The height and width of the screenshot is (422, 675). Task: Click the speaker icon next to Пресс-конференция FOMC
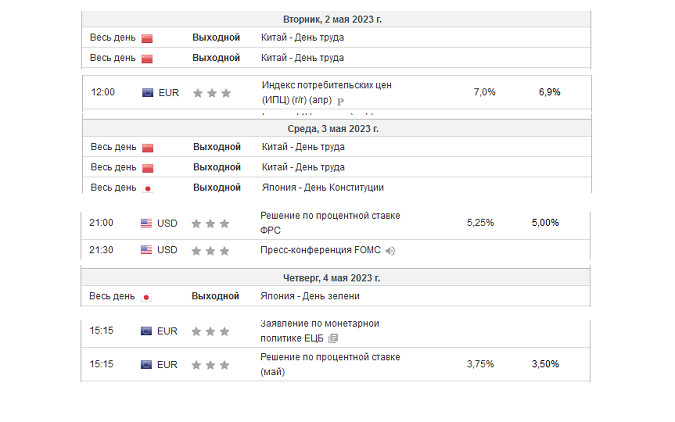391,250
